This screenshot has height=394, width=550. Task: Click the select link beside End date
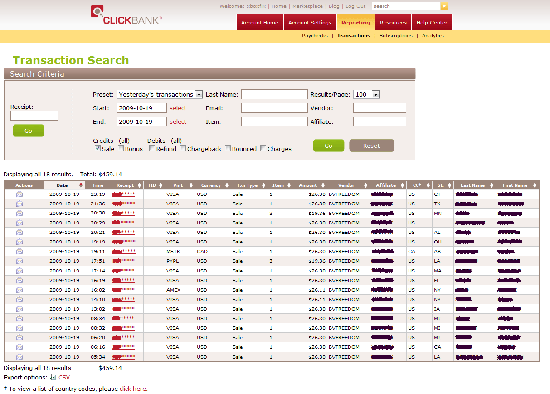[177, 122]
